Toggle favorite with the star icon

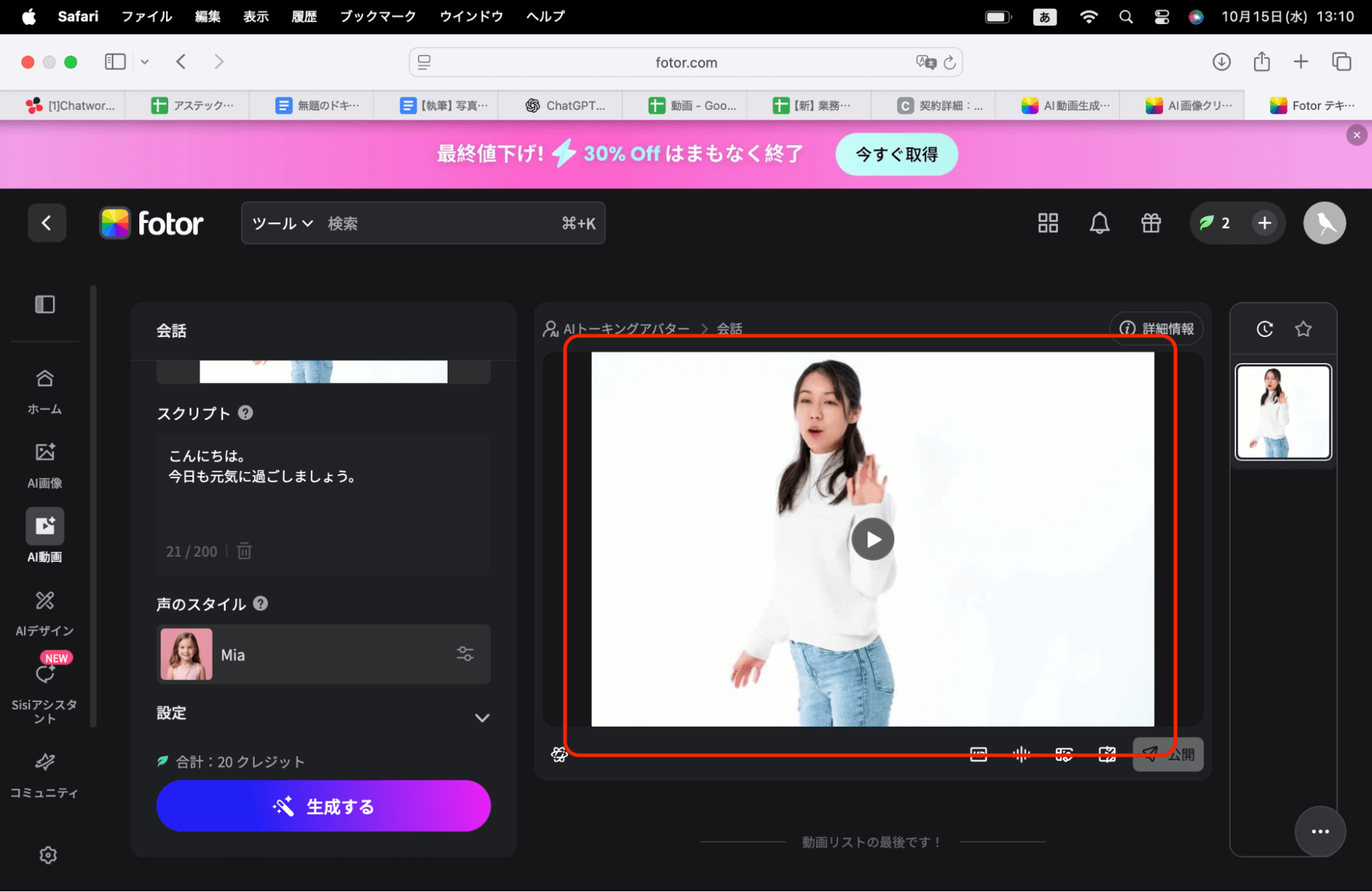pyautogui.click(x=1302, y=329)
